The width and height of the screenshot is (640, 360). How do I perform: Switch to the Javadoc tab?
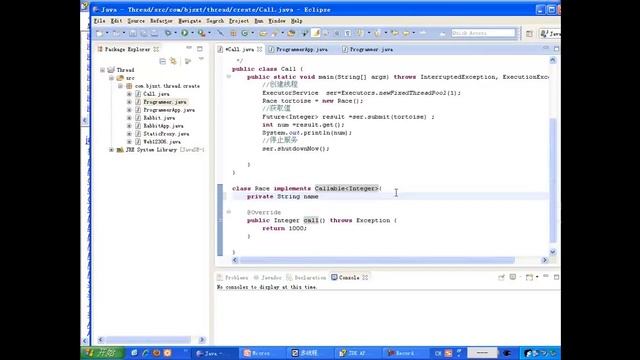coord(267,278)
